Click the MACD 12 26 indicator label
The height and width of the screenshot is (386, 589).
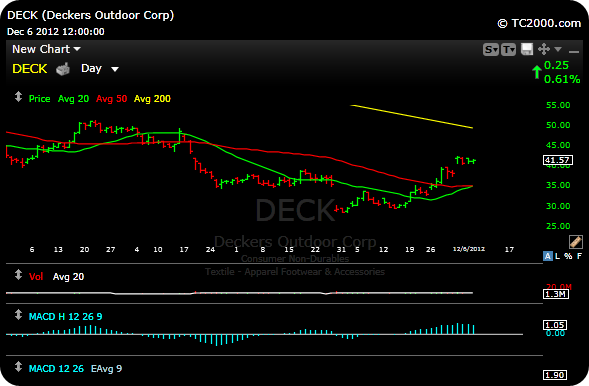[56, 369]
